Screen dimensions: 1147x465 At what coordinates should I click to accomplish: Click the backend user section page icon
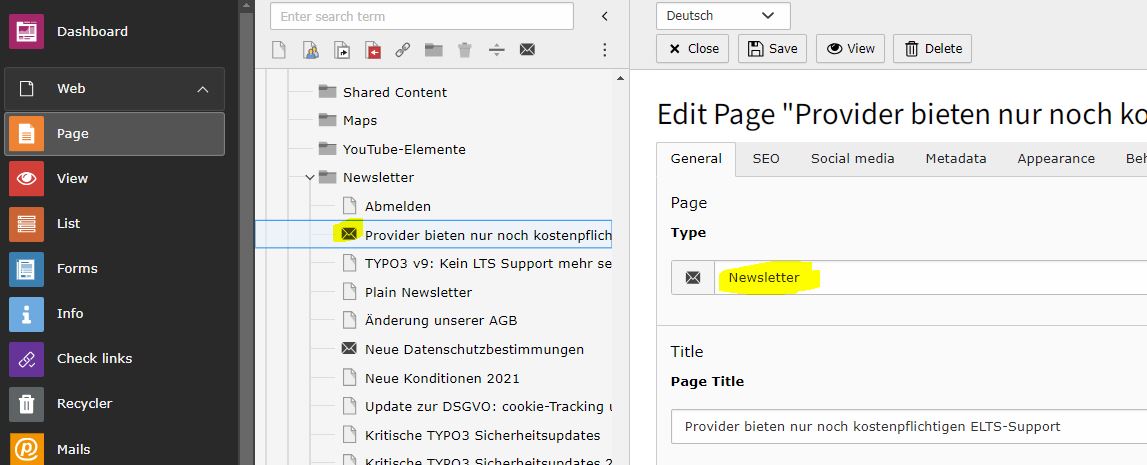[x=311, y=49]
